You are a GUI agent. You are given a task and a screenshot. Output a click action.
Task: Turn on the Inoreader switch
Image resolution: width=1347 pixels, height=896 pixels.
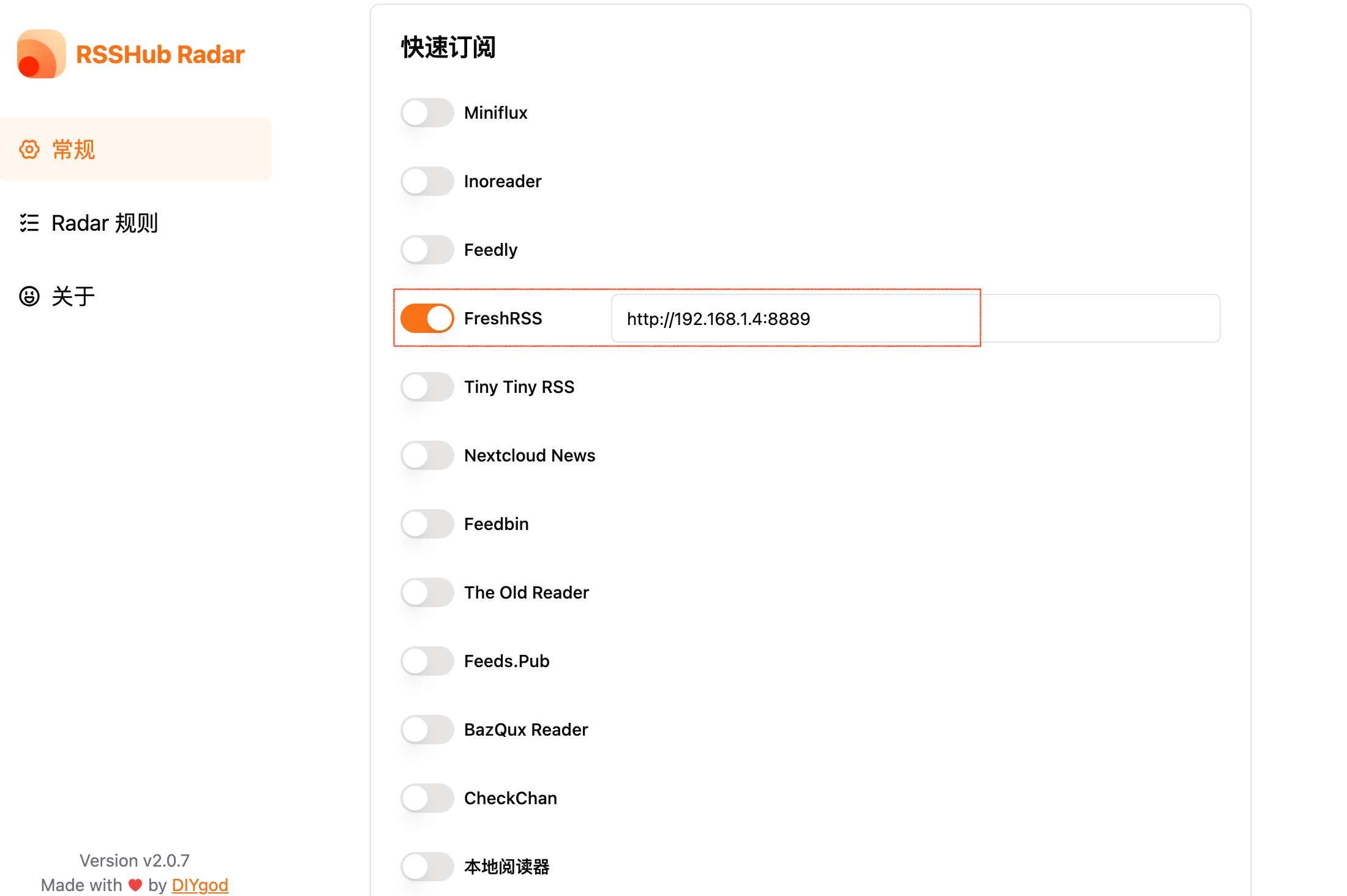pos(427,181)
